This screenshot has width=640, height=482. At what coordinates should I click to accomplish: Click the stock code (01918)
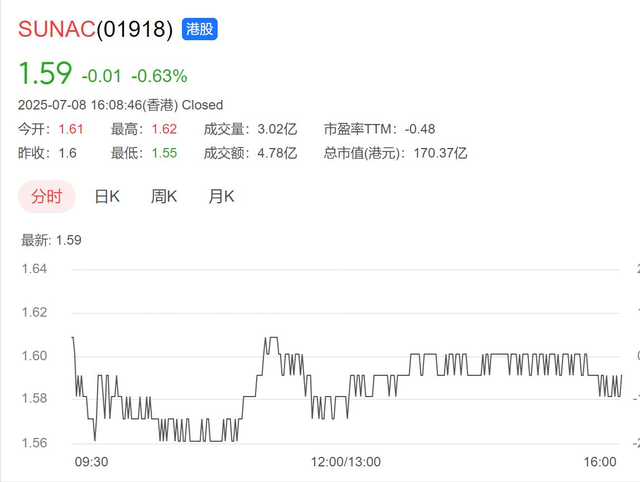(x=135, y=30)
